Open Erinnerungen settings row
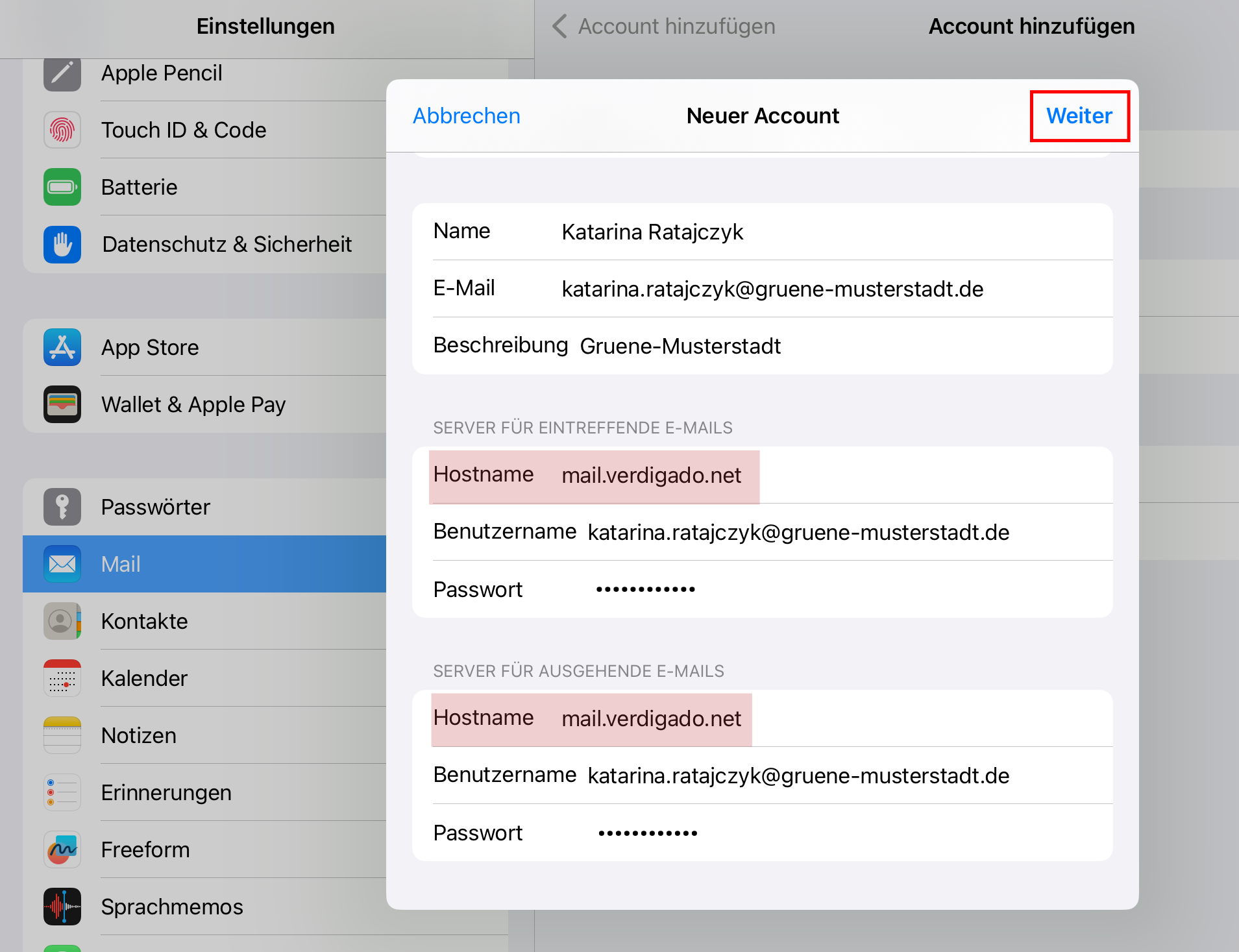Screen dimensions: 1239x952 click(x=204, y=792)
